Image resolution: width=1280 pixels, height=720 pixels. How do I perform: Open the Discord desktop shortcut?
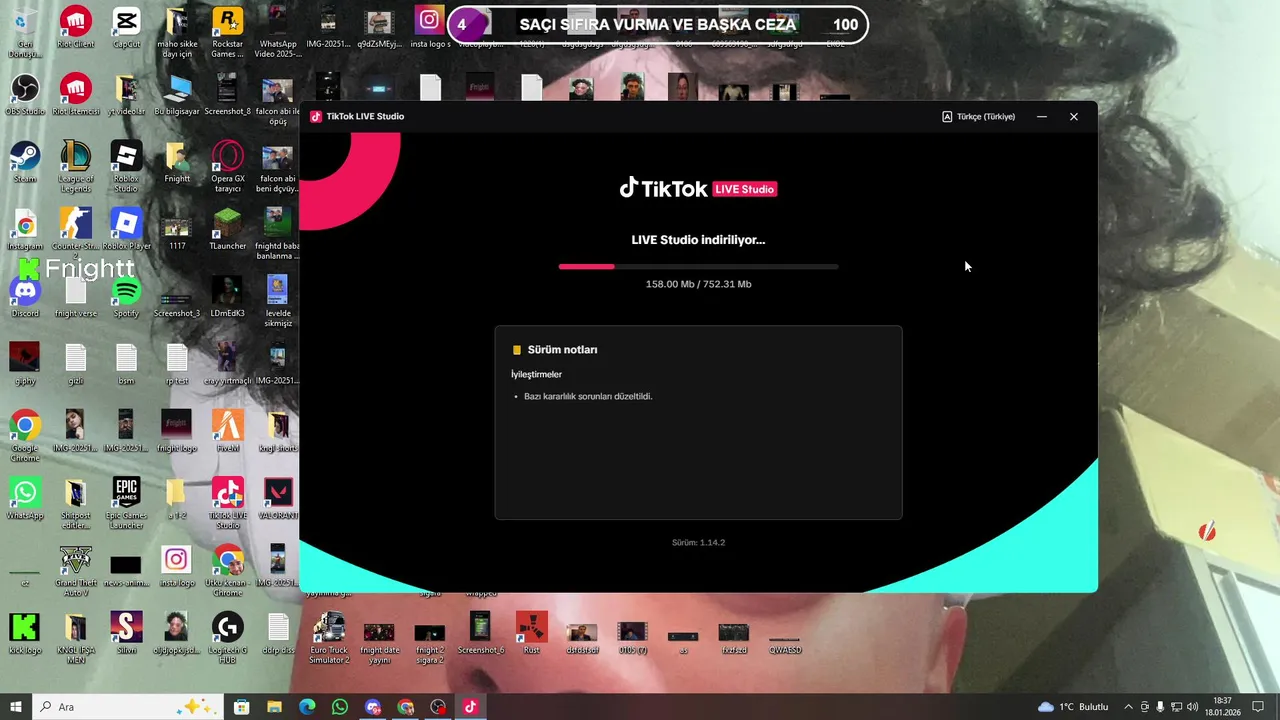pos(25,297)
